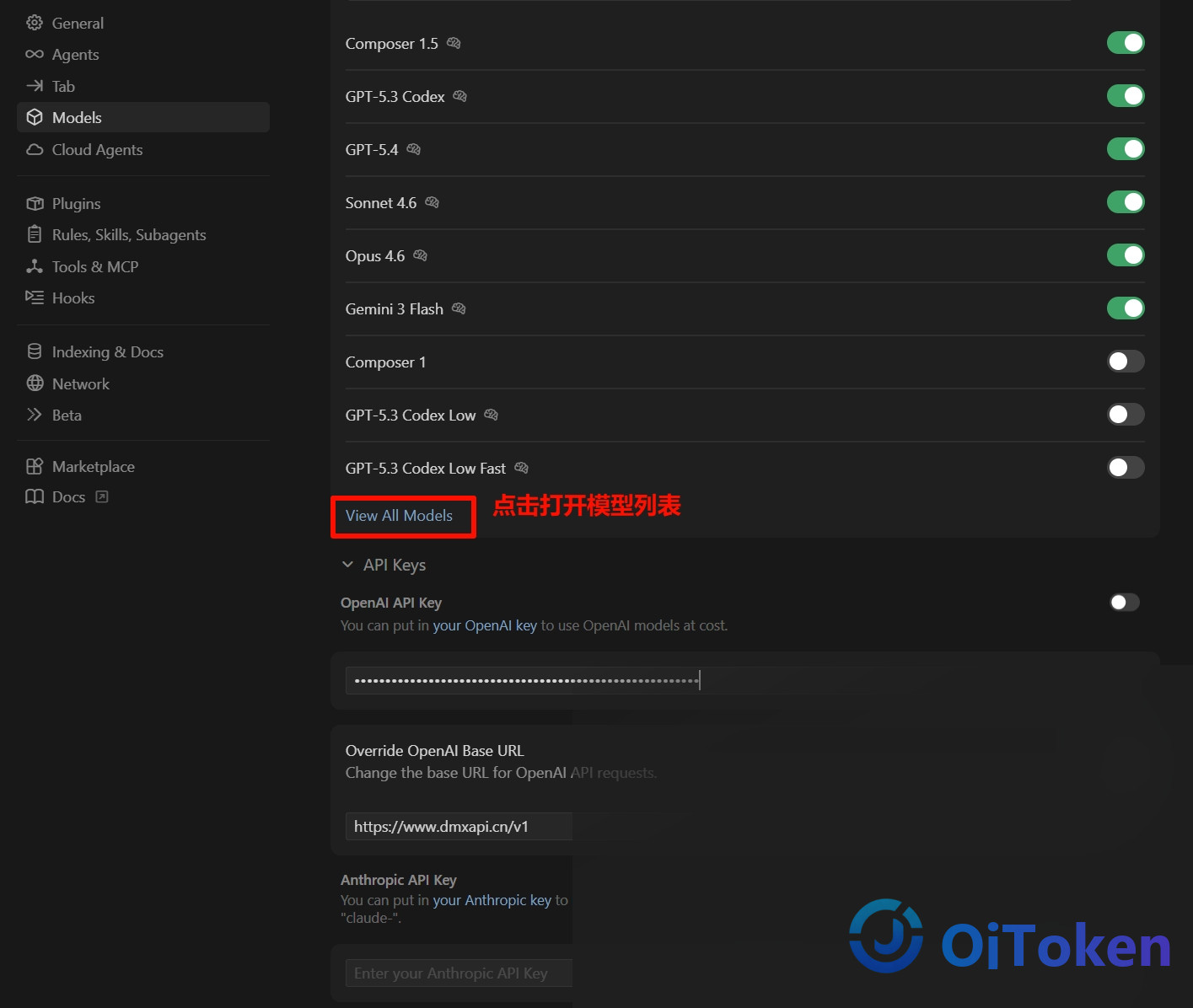Click the Hooks icon in the sidebar
This screenshot has height=1008, width=1193.
point(35,298)
